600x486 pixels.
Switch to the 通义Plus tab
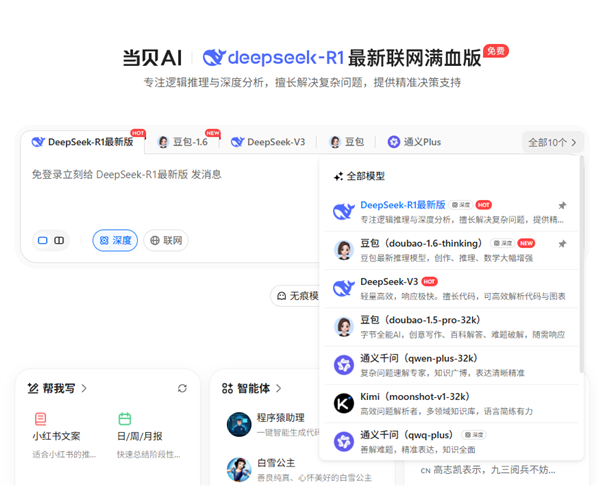click(414, 142)
